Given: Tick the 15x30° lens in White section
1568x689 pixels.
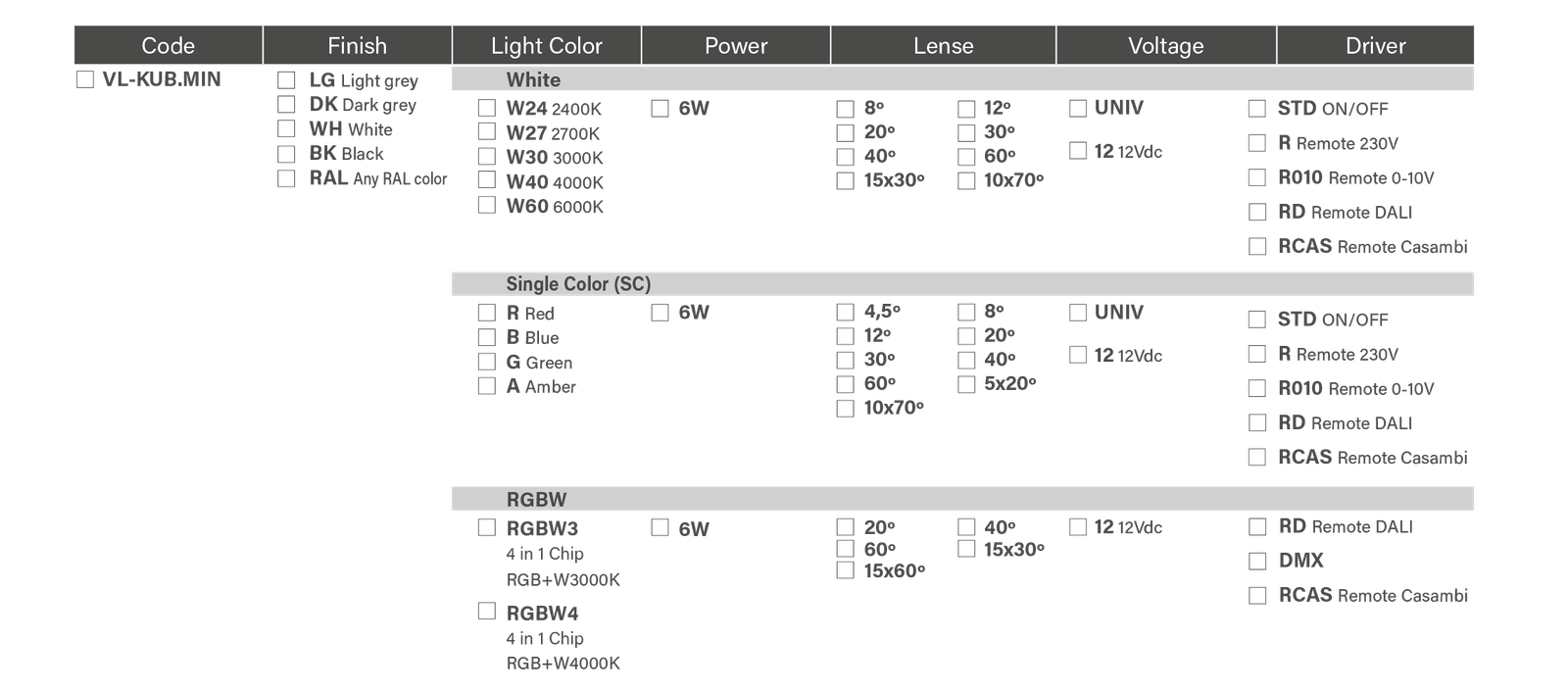Looking at the screenshot, I should point(845,180).
